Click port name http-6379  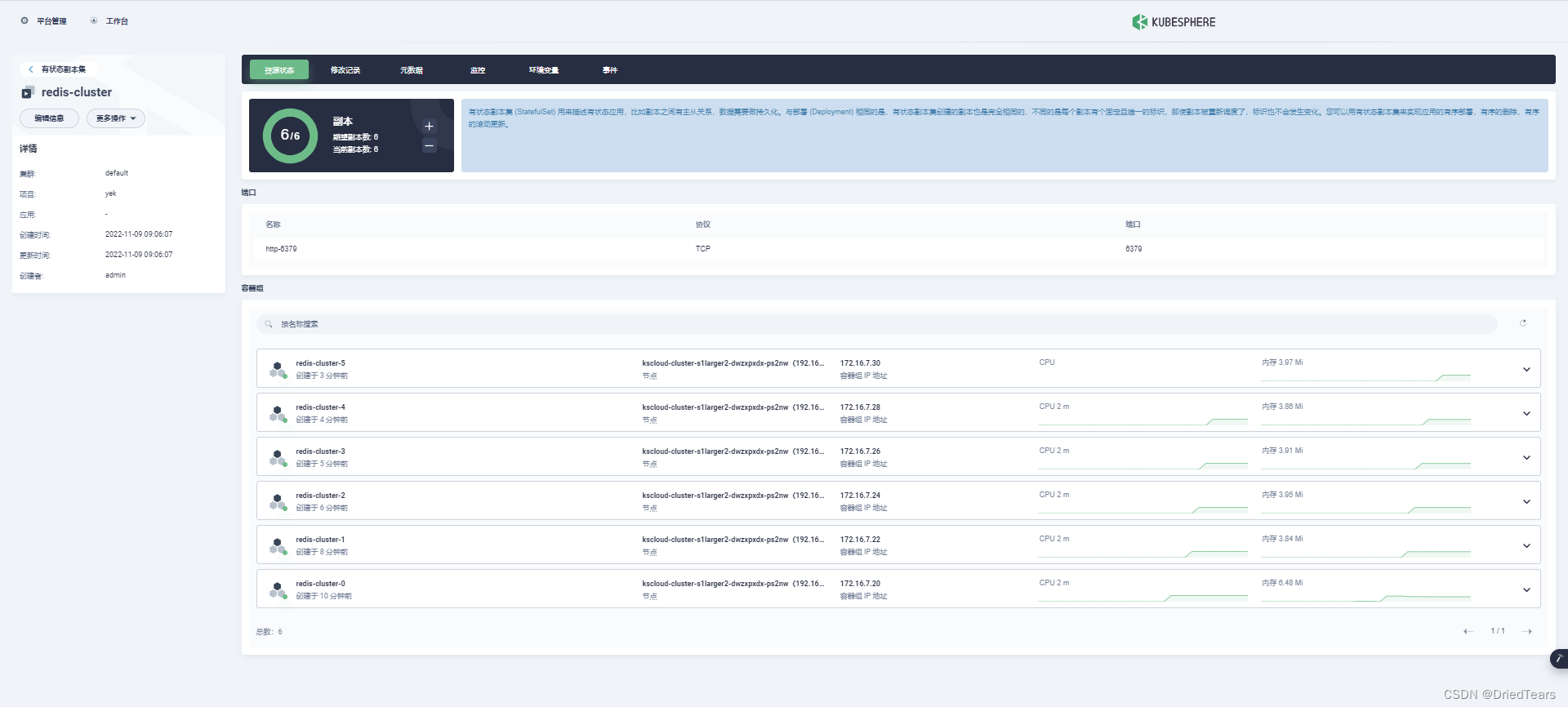pos(281,249)
